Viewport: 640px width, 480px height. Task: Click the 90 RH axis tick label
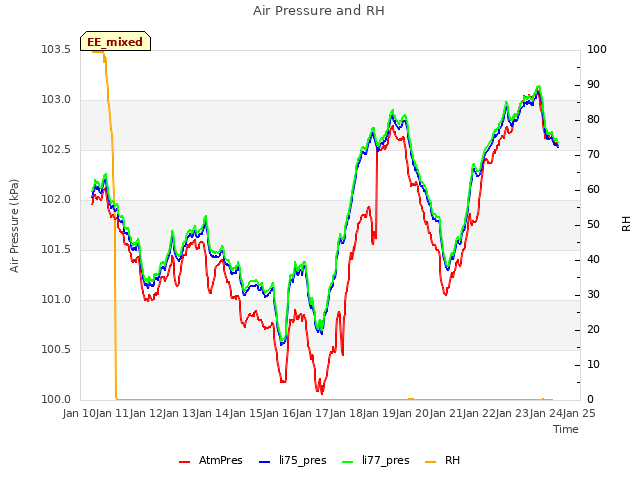[593, 85]
